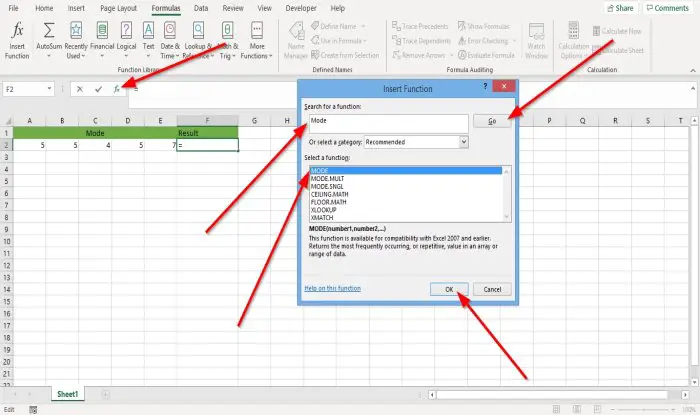
Task: Select the highlighted MODE function entry
Action: pos(406,170)
